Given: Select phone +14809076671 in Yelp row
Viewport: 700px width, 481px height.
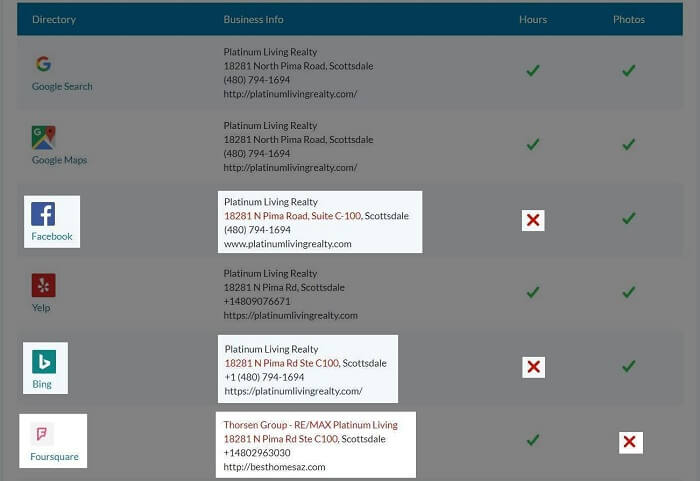Looking at the screenshot, I should coord(257,301).
